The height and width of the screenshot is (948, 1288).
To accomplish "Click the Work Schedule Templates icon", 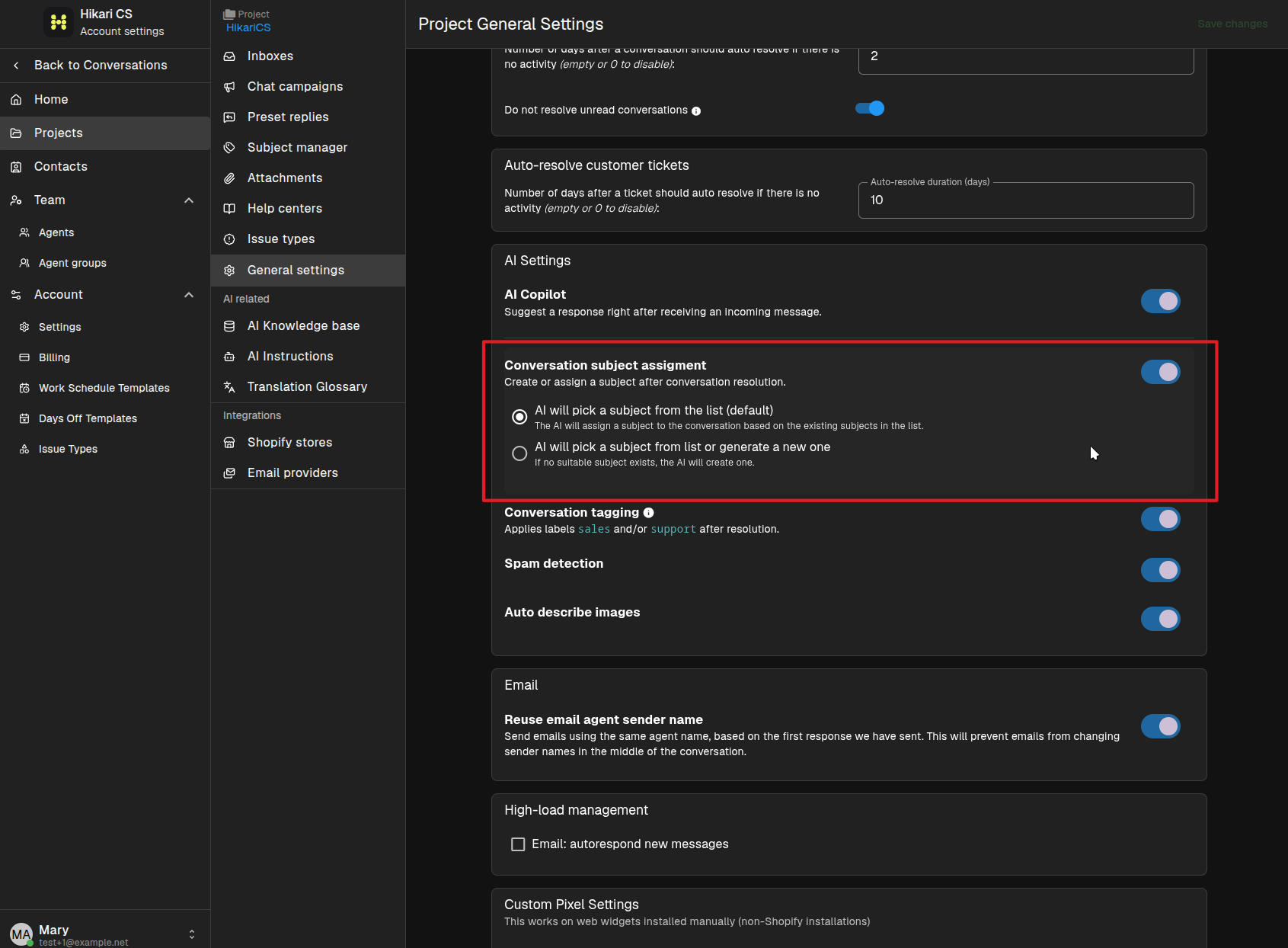I will coord(24,388).
